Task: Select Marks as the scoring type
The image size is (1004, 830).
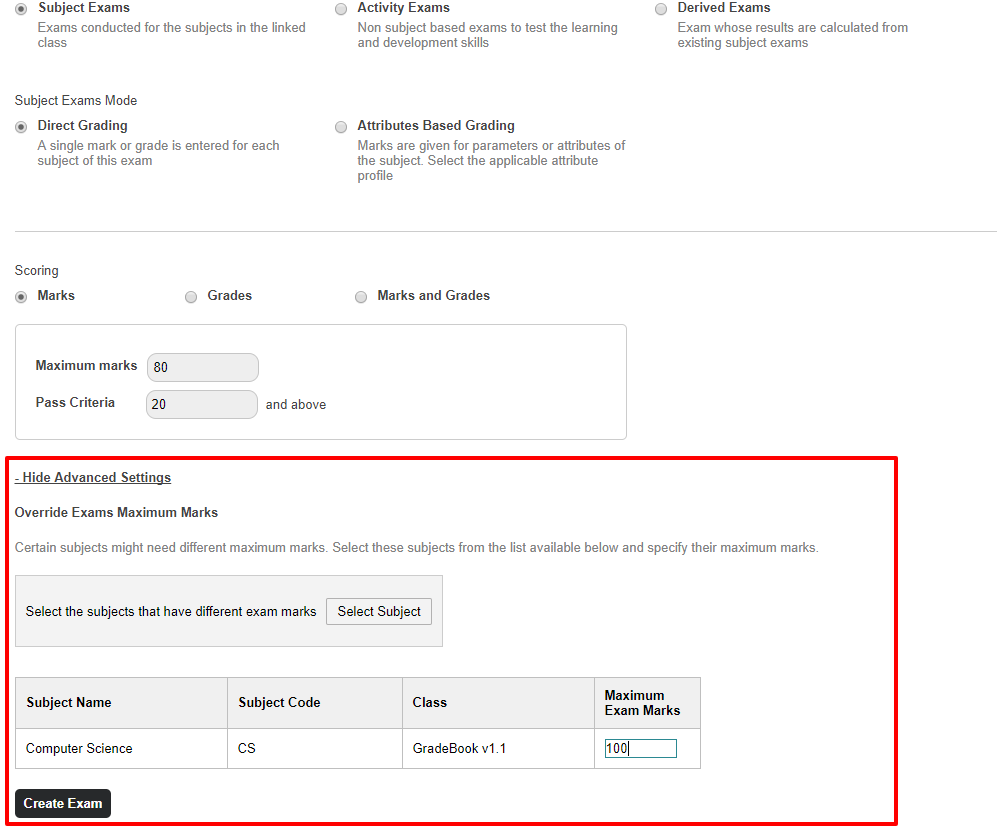Action: (x=21, y=297)
